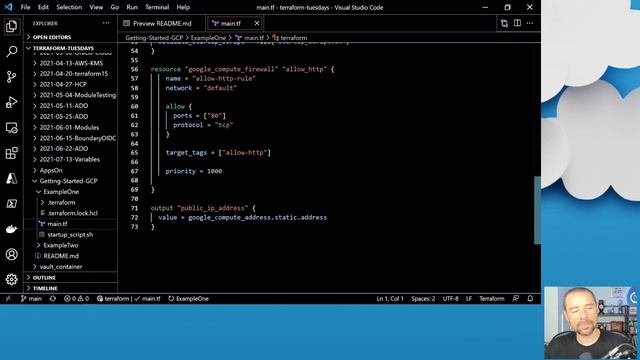This screenshot has height=360, width=640.
Task: Open editor more actions ellipsis
Action: [530, 23]
